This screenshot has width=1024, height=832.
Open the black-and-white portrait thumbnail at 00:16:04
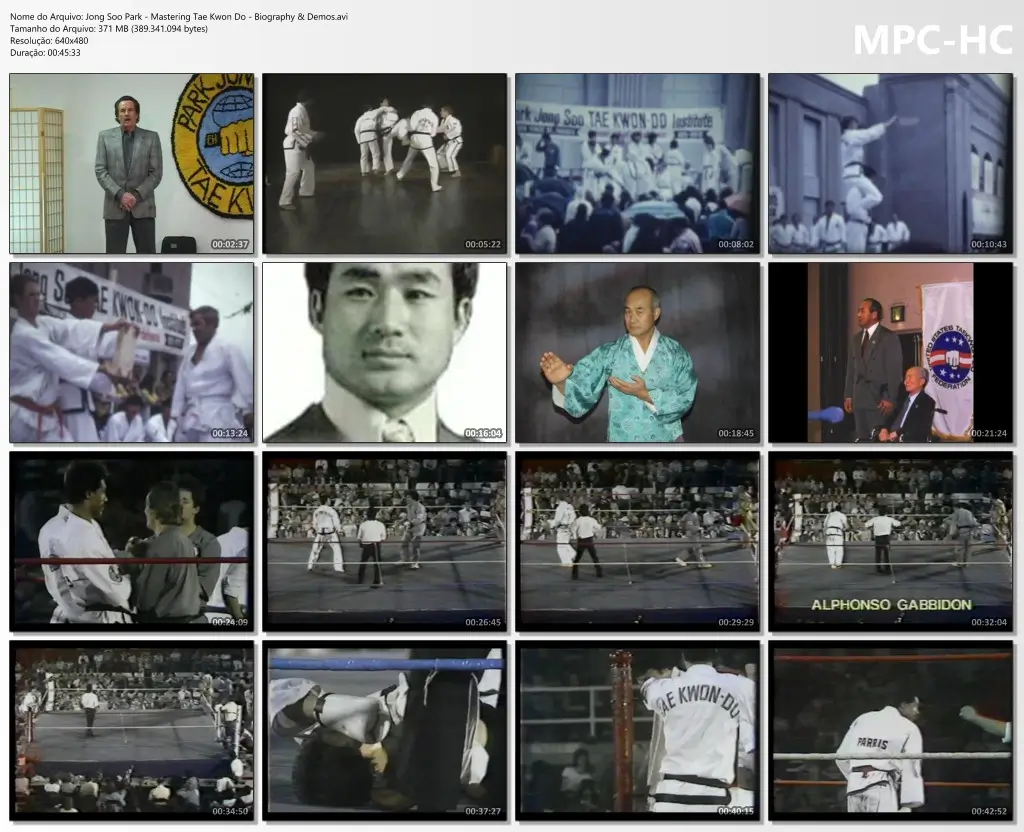[385, 352]
